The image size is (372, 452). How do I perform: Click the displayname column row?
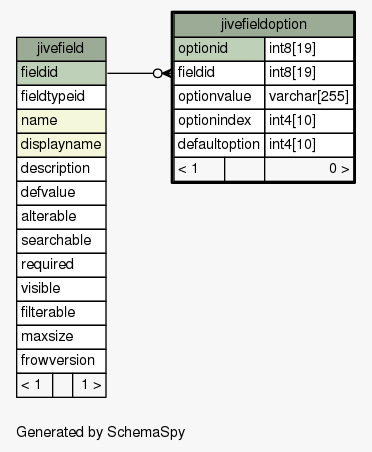(61, 145)
